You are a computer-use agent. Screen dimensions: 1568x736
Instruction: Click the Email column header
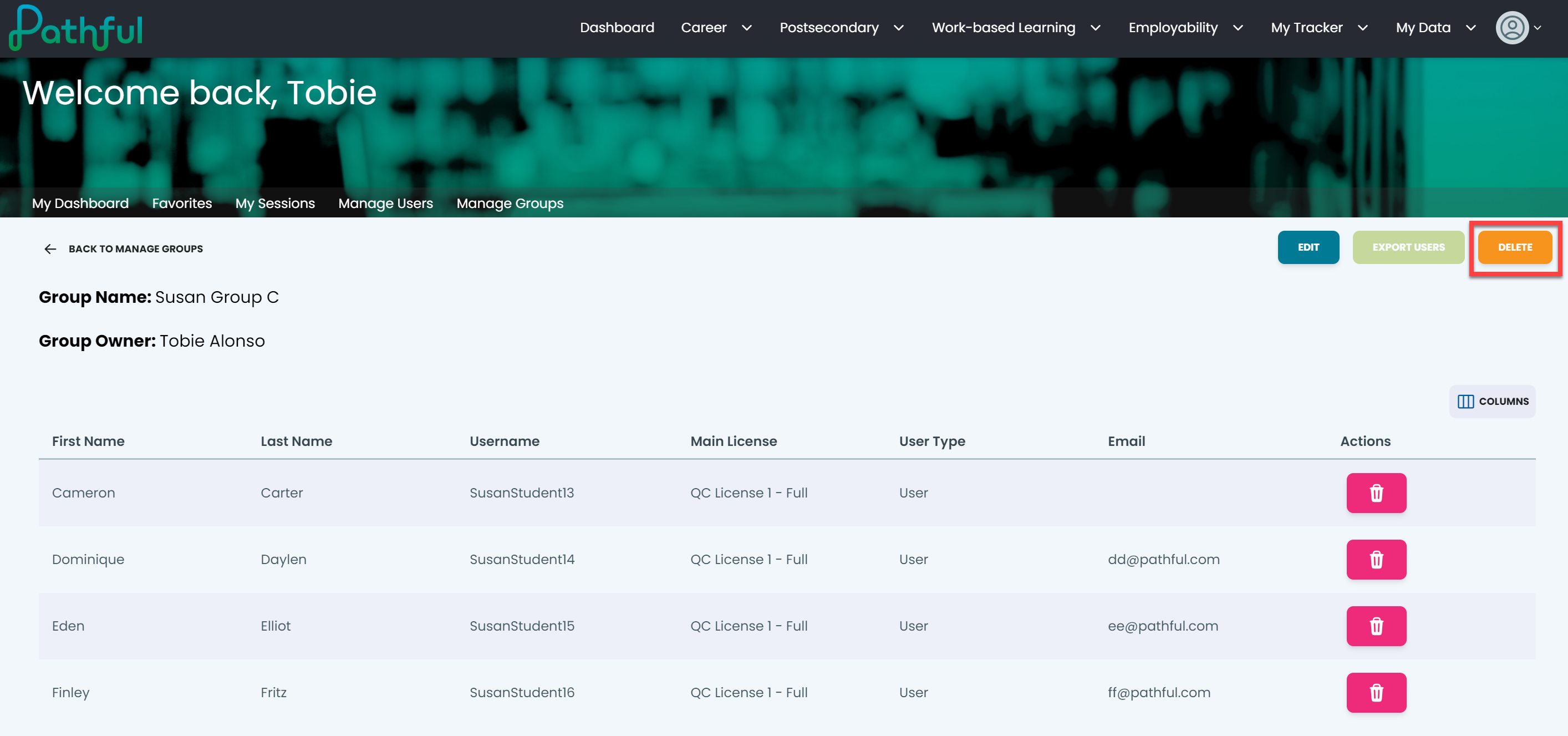point(1126,441)
